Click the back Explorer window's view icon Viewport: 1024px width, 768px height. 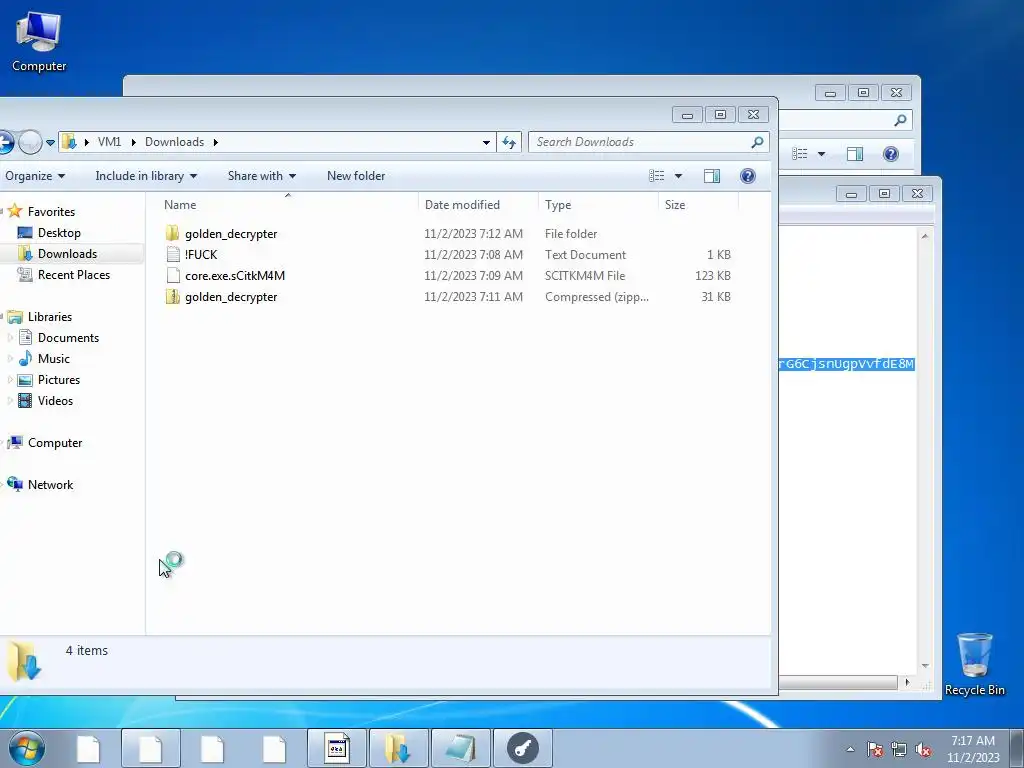[800, 153]
